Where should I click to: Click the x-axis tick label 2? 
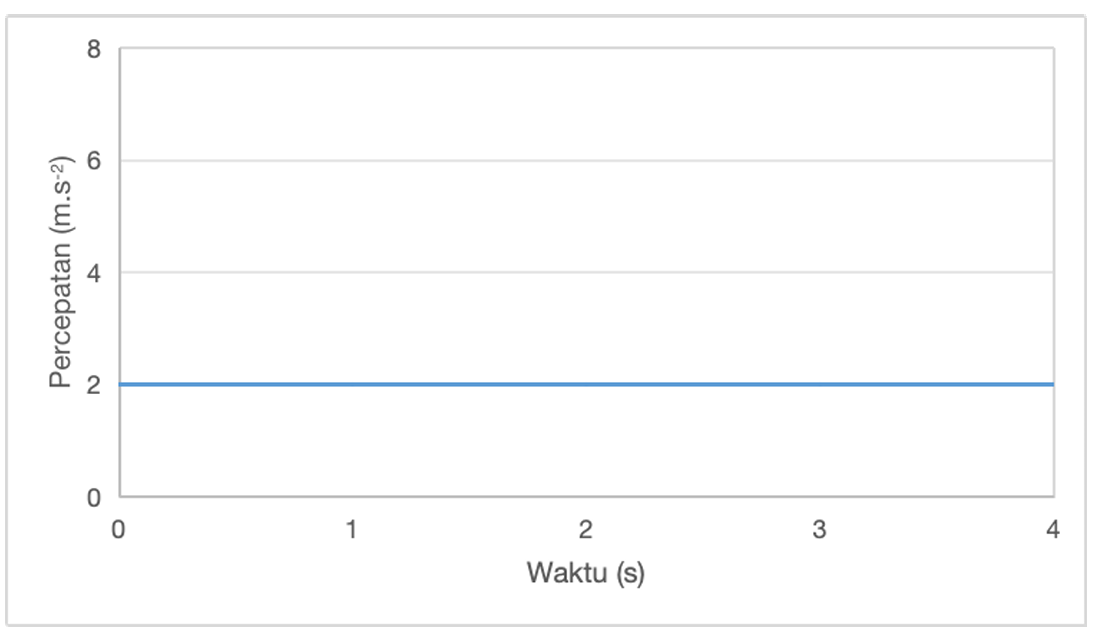(586, 530)
